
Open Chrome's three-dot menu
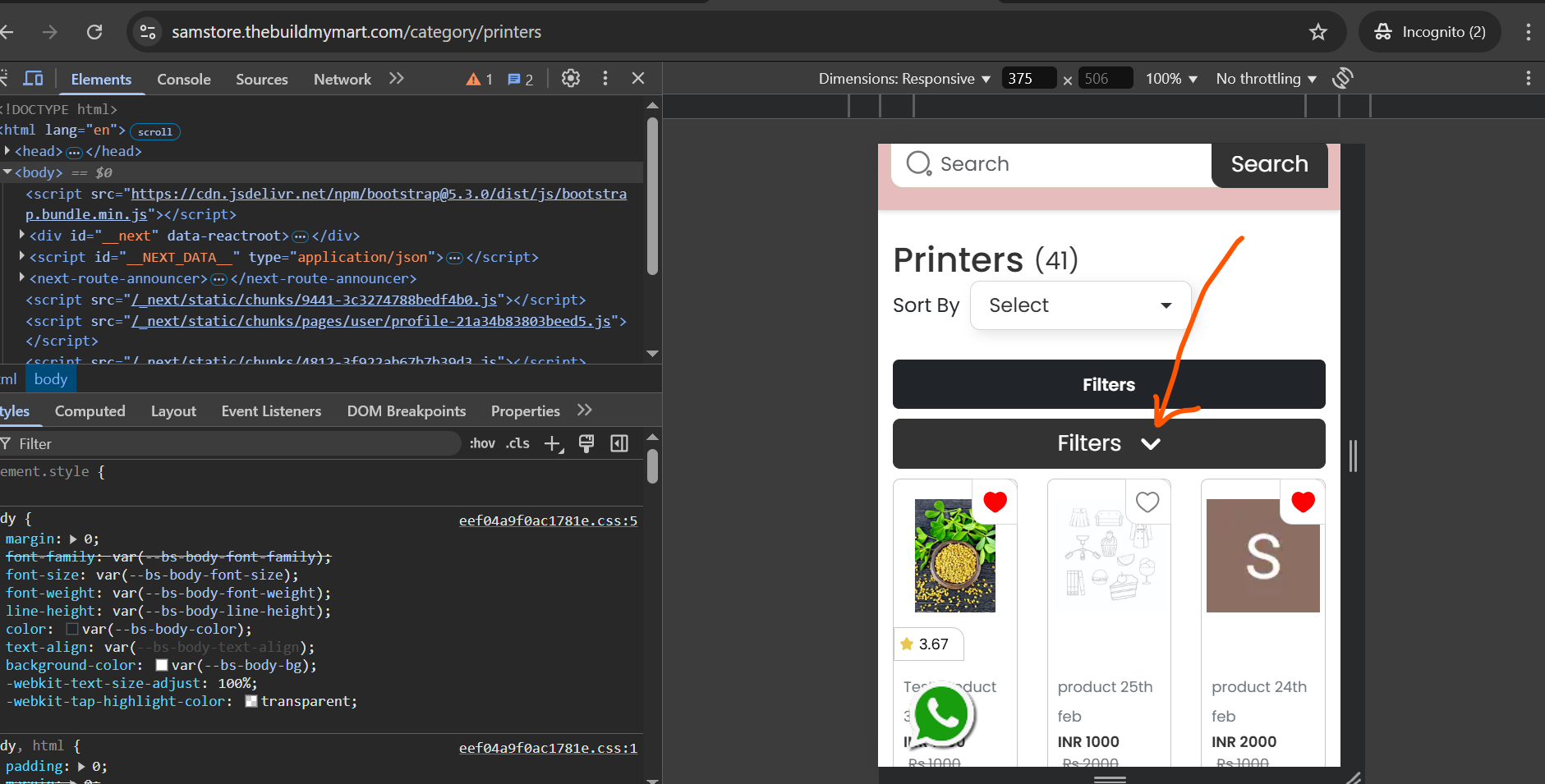tap(1528, 32)
